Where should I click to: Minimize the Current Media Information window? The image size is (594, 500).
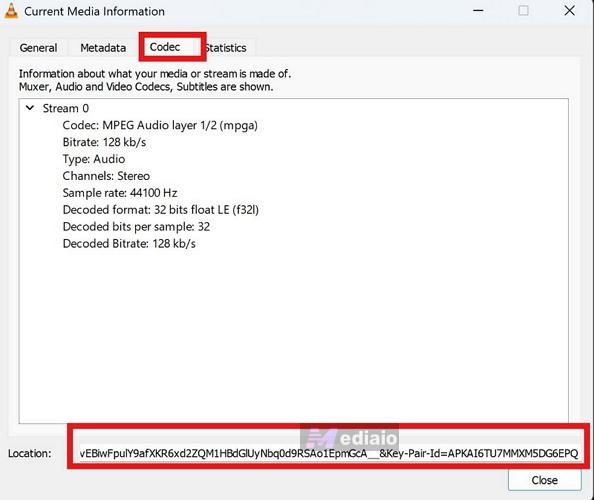coord(478,11)
